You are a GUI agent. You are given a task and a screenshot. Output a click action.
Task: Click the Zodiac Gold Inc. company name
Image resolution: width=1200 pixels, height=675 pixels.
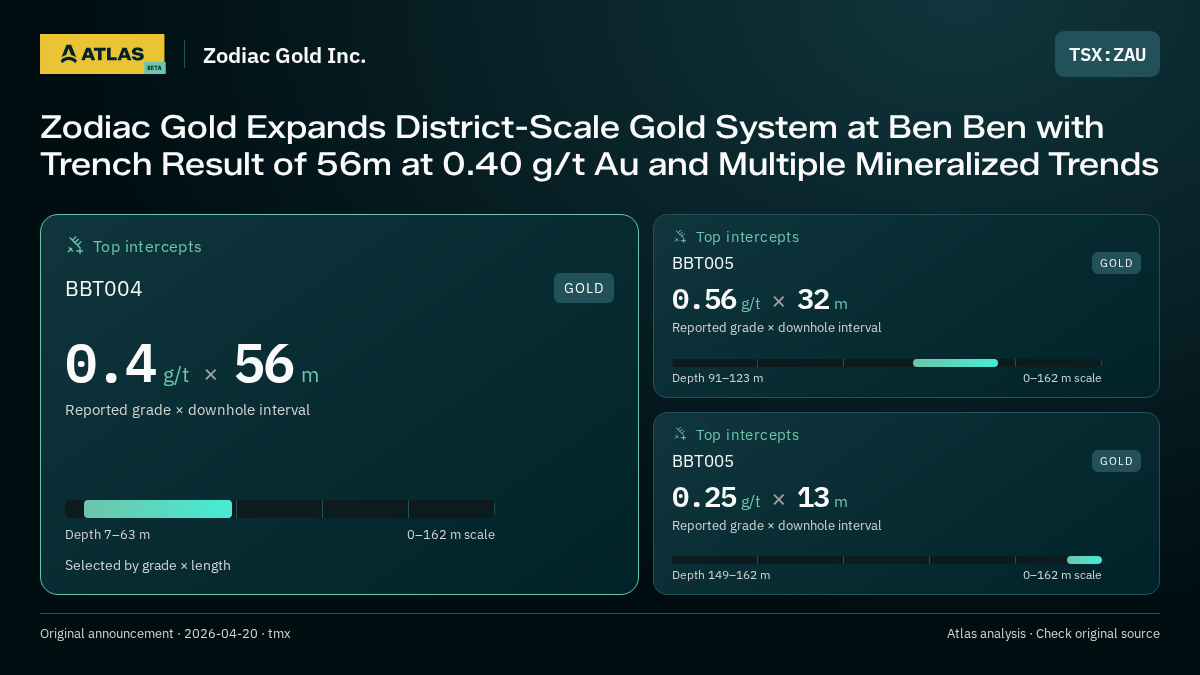click(x=284, y=55)
